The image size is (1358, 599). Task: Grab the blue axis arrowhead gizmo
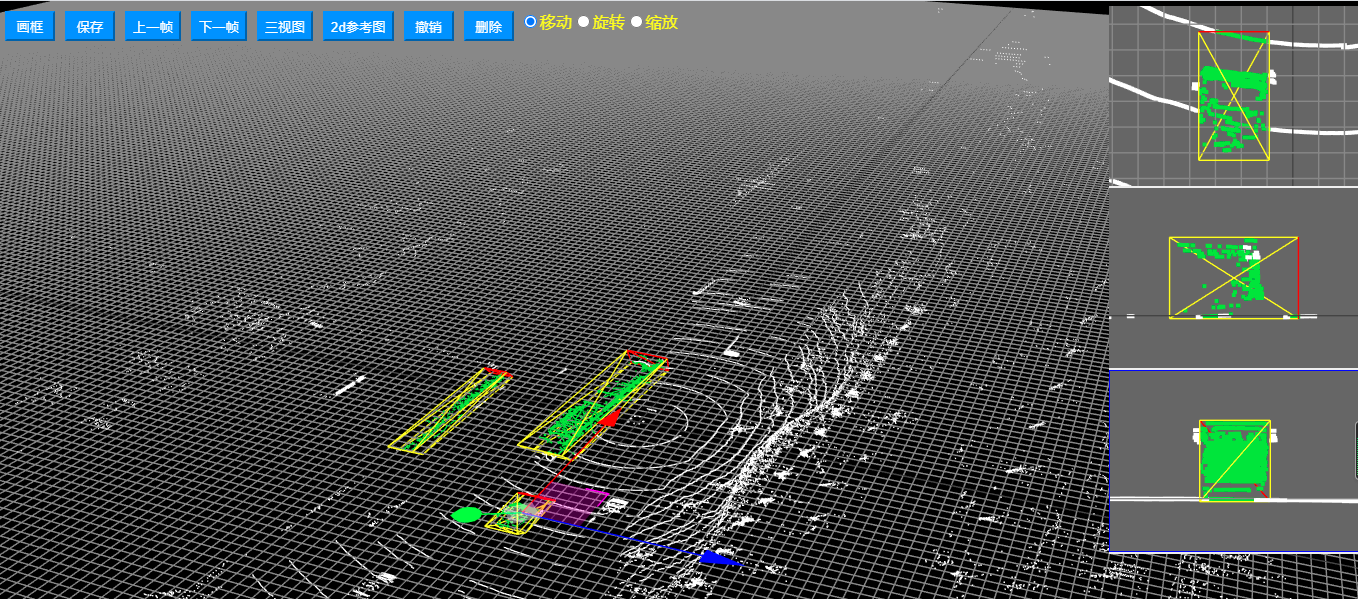click(x=716, y=558)
